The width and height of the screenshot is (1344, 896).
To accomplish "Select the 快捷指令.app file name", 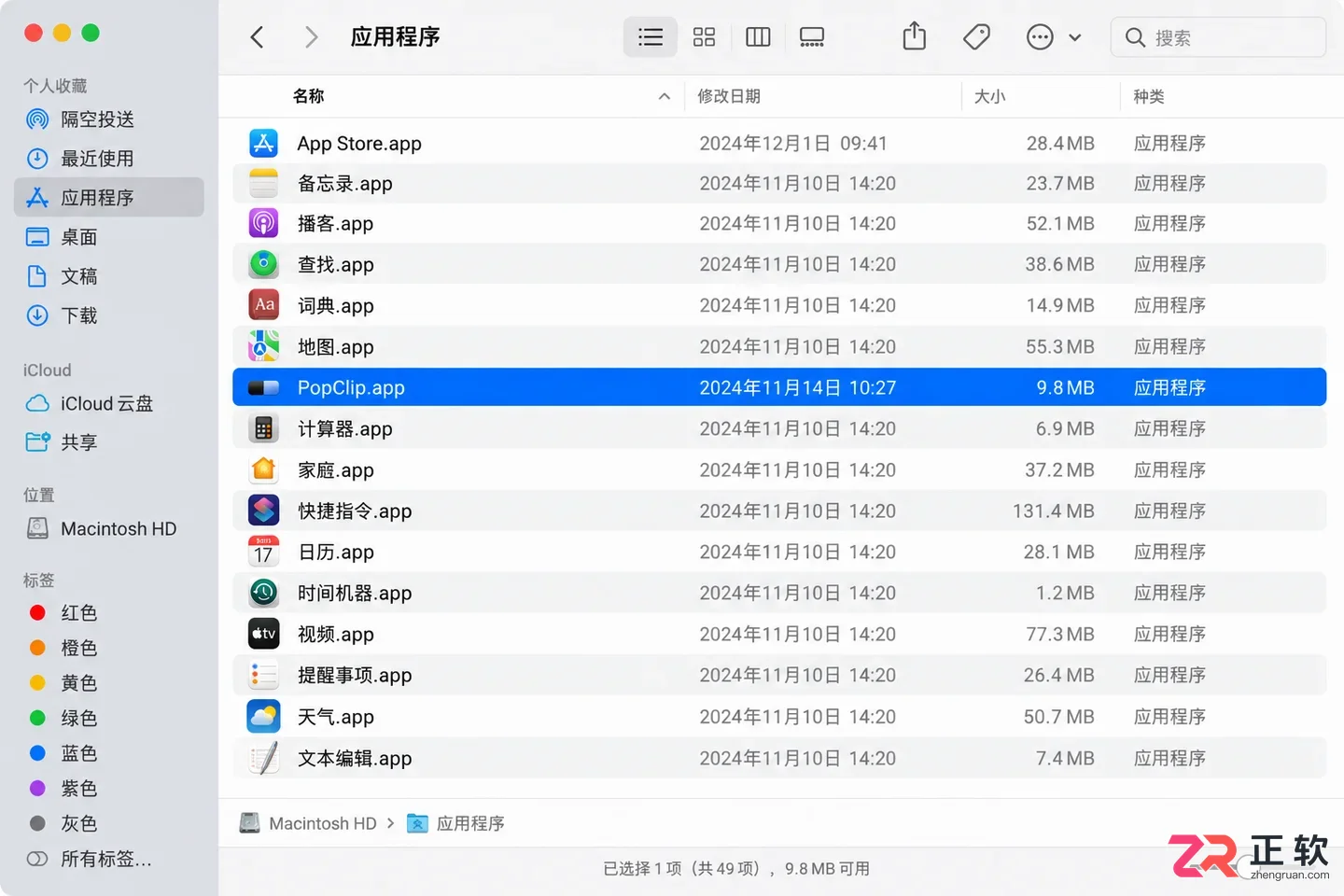I will tap(355, 511).
